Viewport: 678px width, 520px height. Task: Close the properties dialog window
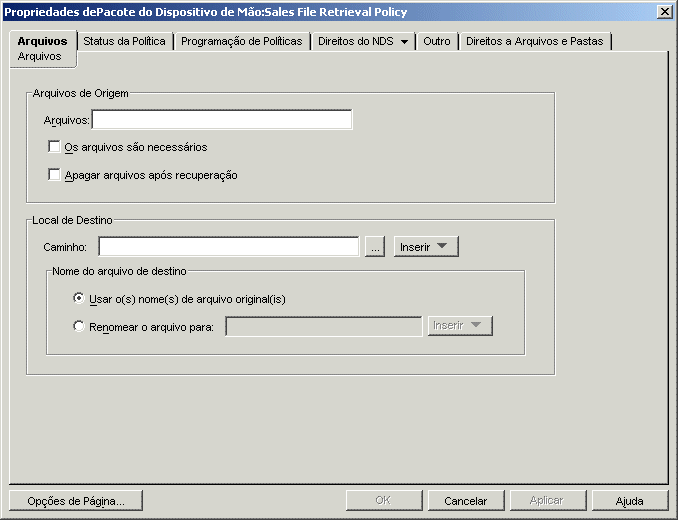tap(665, 12)
